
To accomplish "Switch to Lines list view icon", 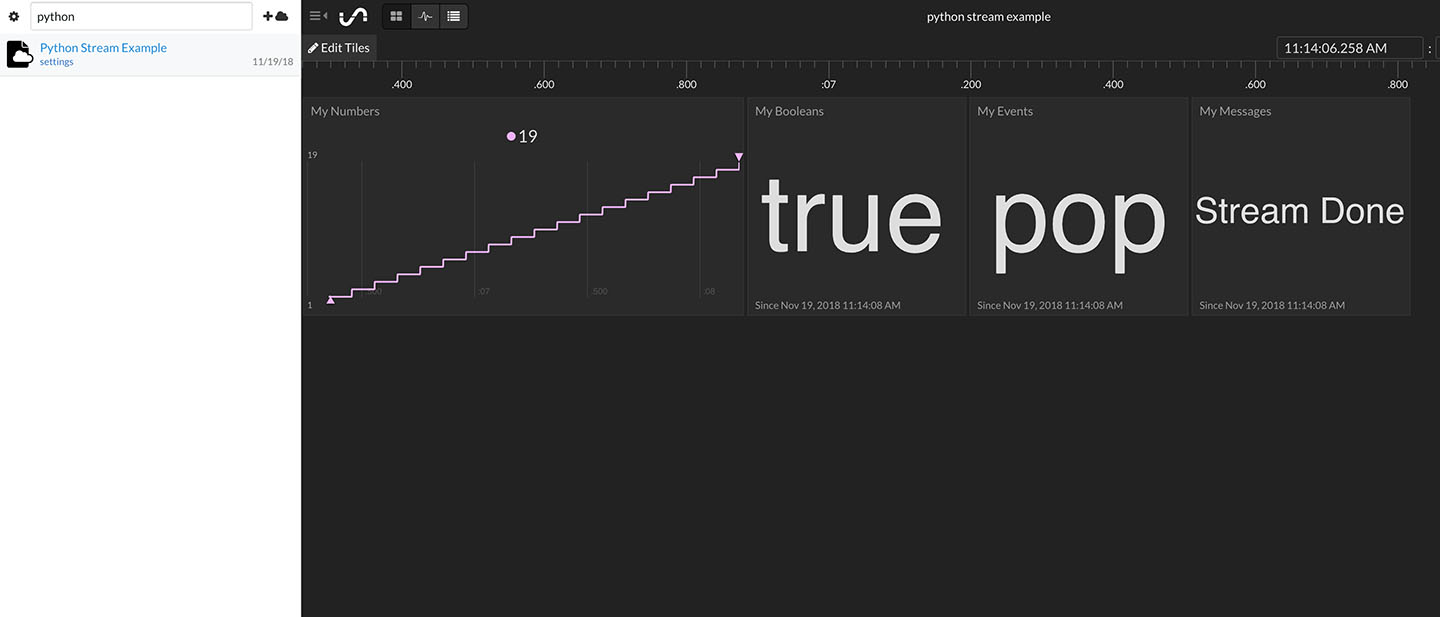I will tap(453, 16).
